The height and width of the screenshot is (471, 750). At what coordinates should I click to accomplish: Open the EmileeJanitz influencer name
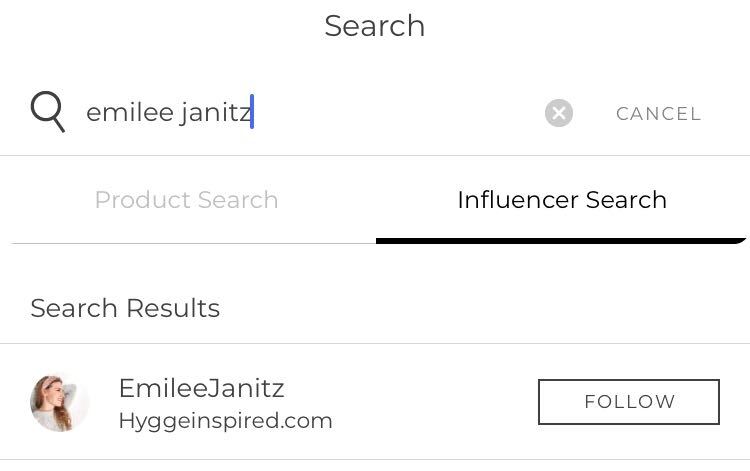coord(201,388)
